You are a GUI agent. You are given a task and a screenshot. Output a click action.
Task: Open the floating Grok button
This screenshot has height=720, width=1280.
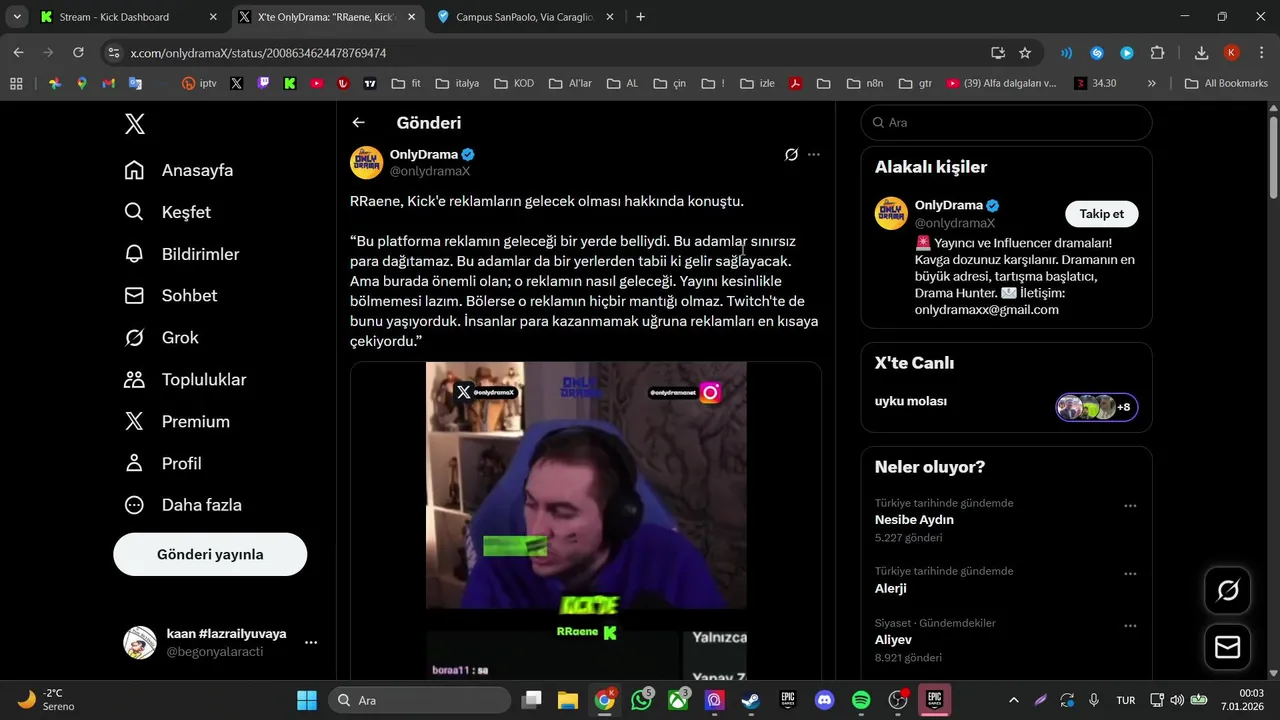(x=1227, y=591)
